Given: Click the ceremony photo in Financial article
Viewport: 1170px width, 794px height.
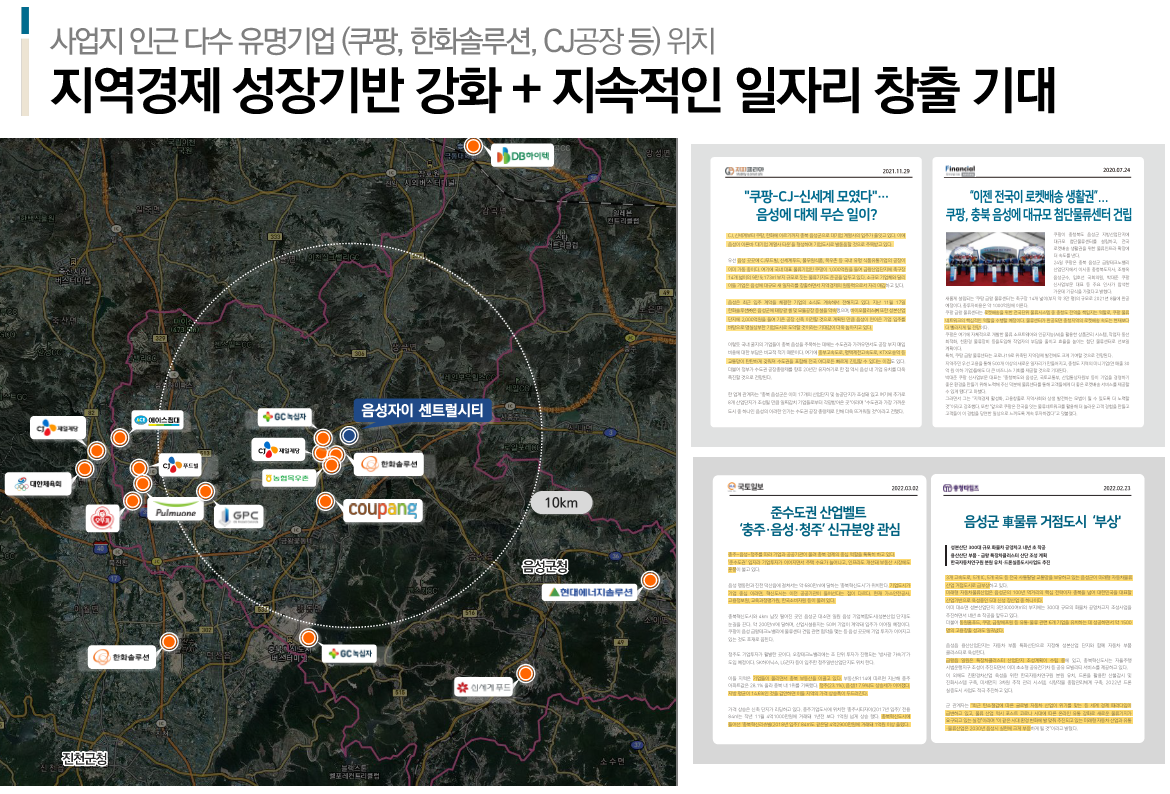Looking at the screenshot, I should 996,260.
